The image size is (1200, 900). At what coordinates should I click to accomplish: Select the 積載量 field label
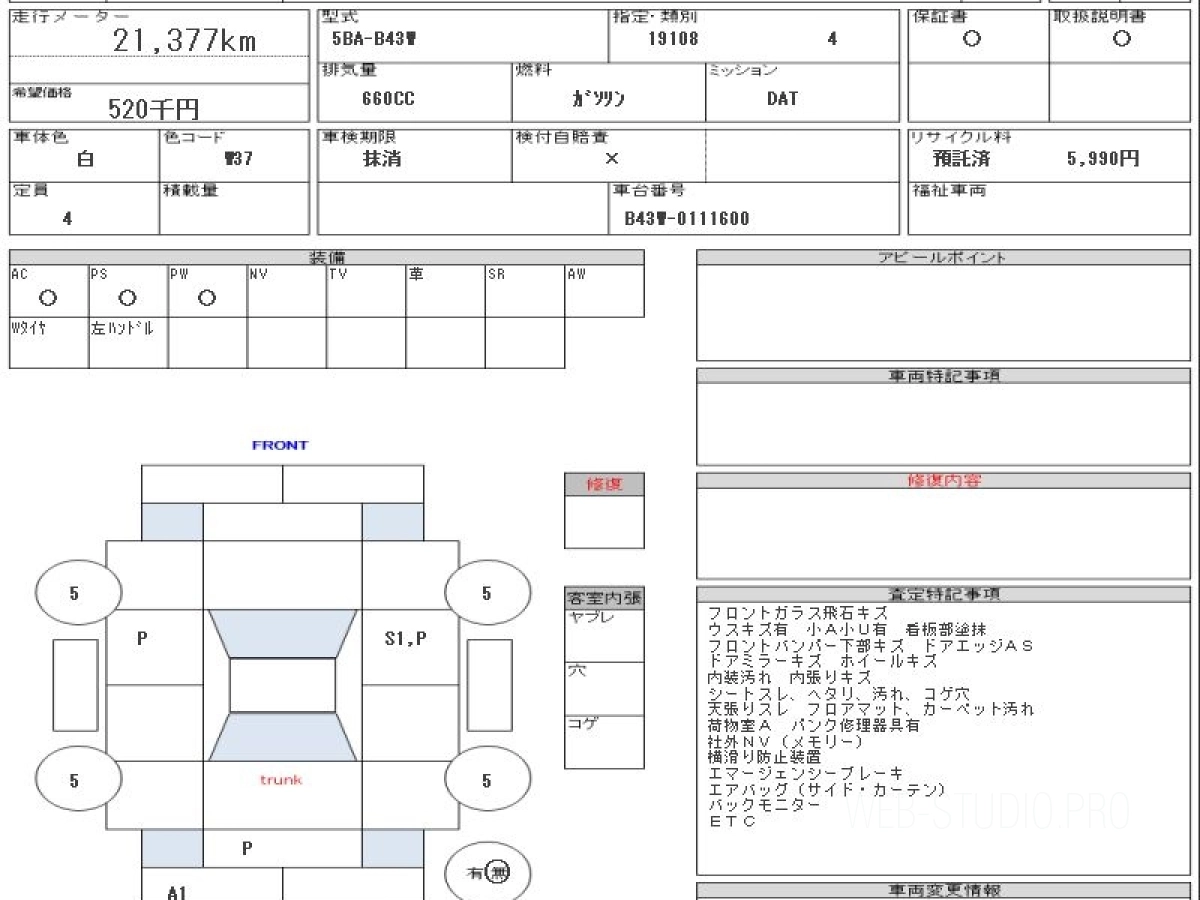coord(190,190)
